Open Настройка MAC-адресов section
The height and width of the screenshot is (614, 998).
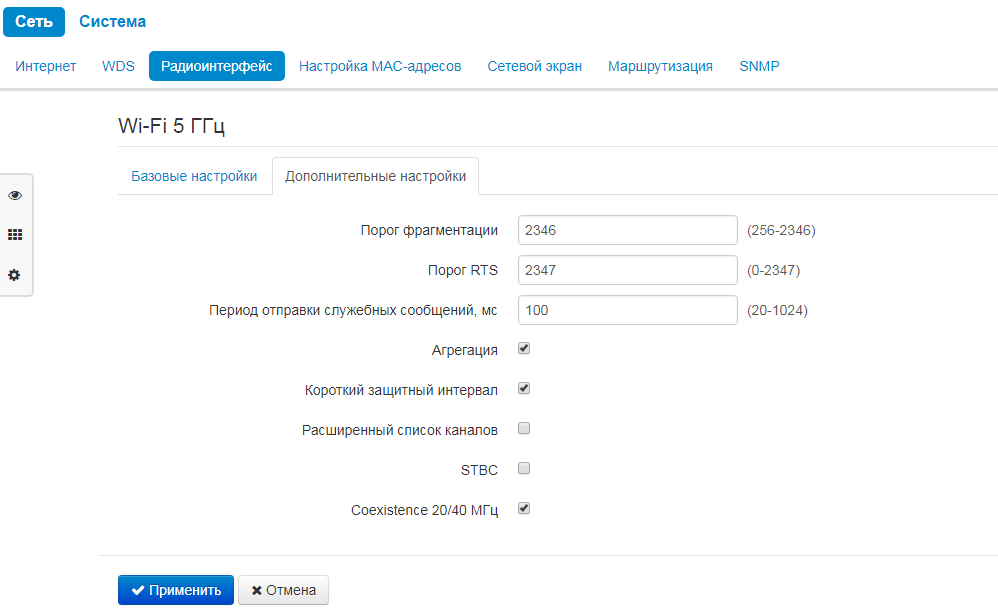pyautogui.click(x=380, y=66)
